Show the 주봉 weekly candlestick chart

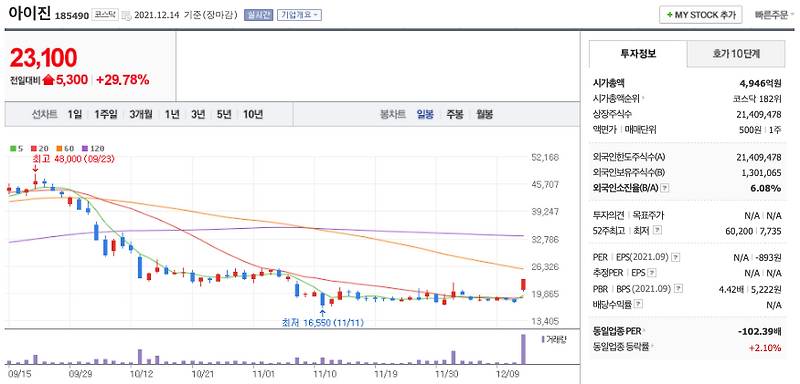tap(455, 114)
